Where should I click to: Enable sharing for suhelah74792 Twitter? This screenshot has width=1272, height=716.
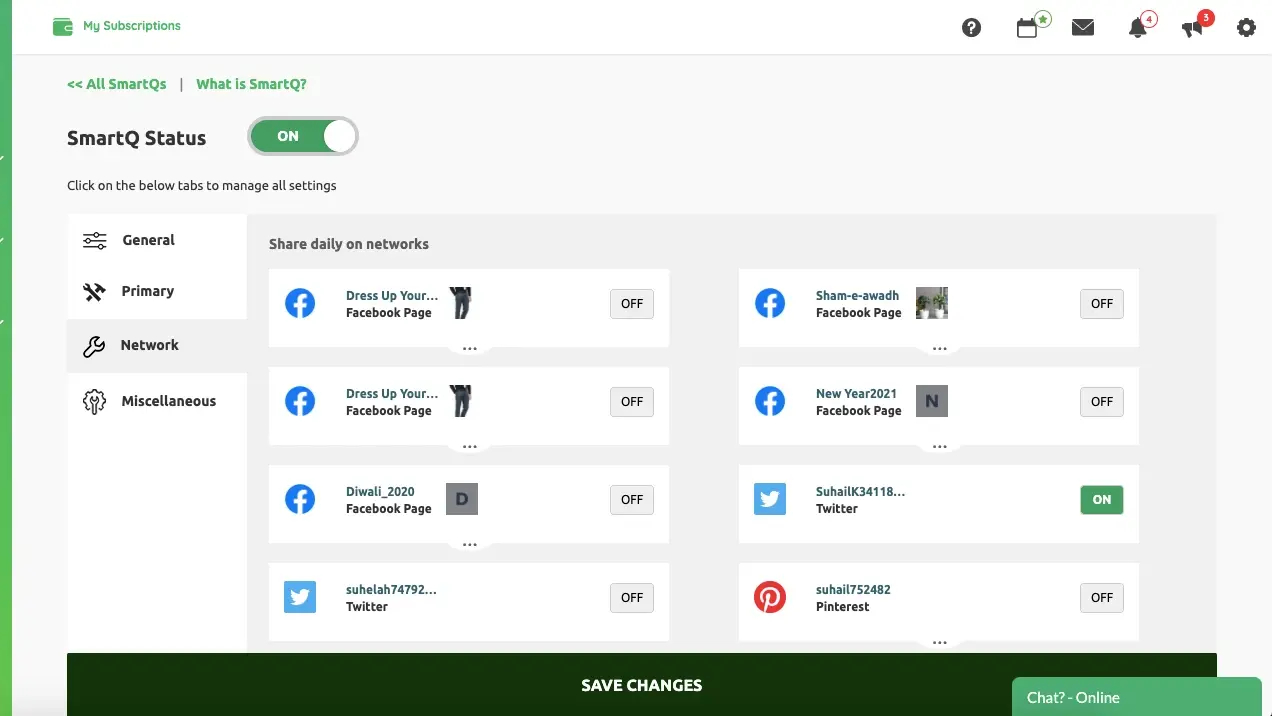(632, 598)
